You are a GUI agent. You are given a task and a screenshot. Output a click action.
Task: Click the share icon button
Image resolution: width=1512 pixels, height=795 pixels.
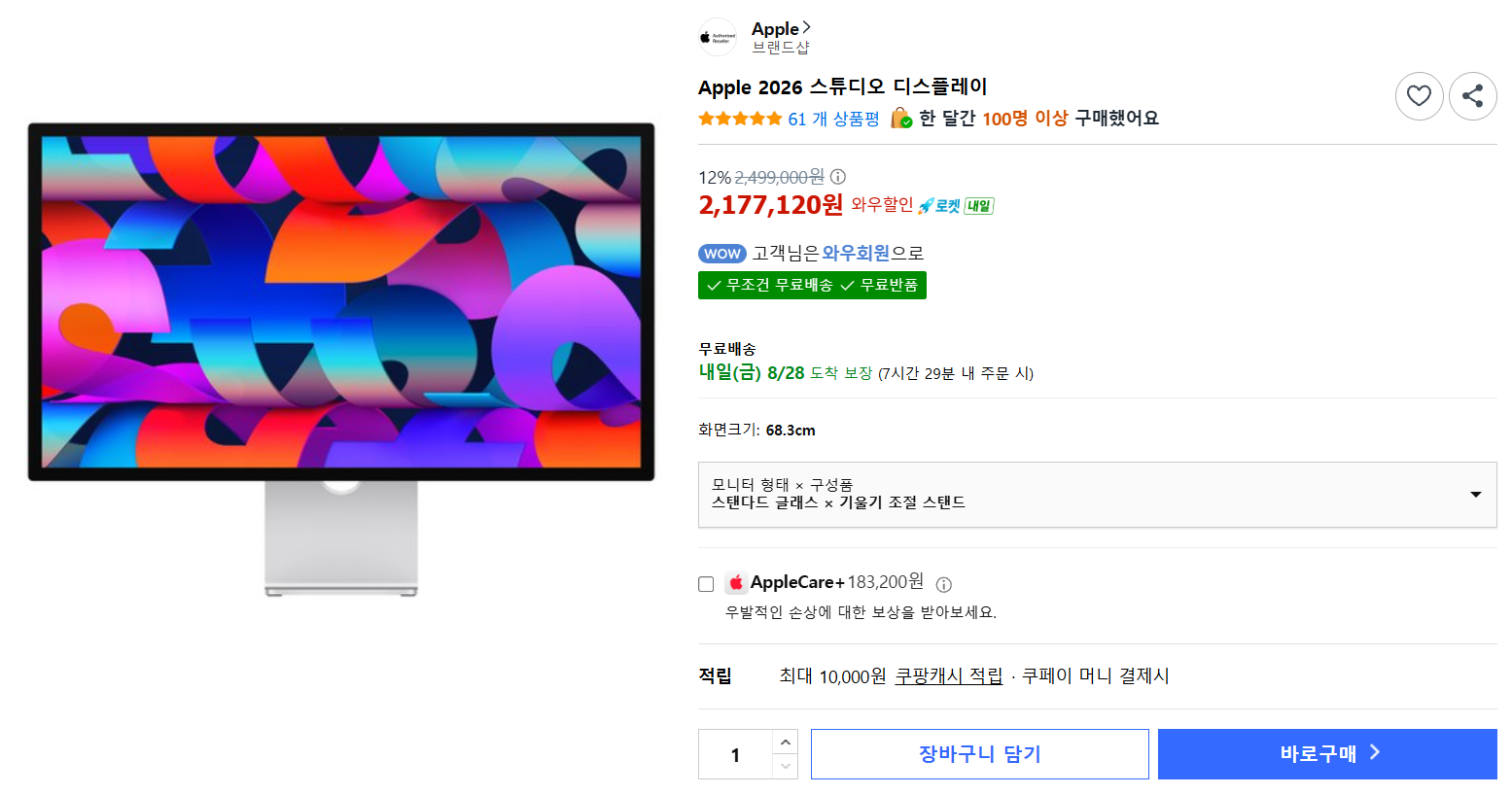(x=1472, y=96)
